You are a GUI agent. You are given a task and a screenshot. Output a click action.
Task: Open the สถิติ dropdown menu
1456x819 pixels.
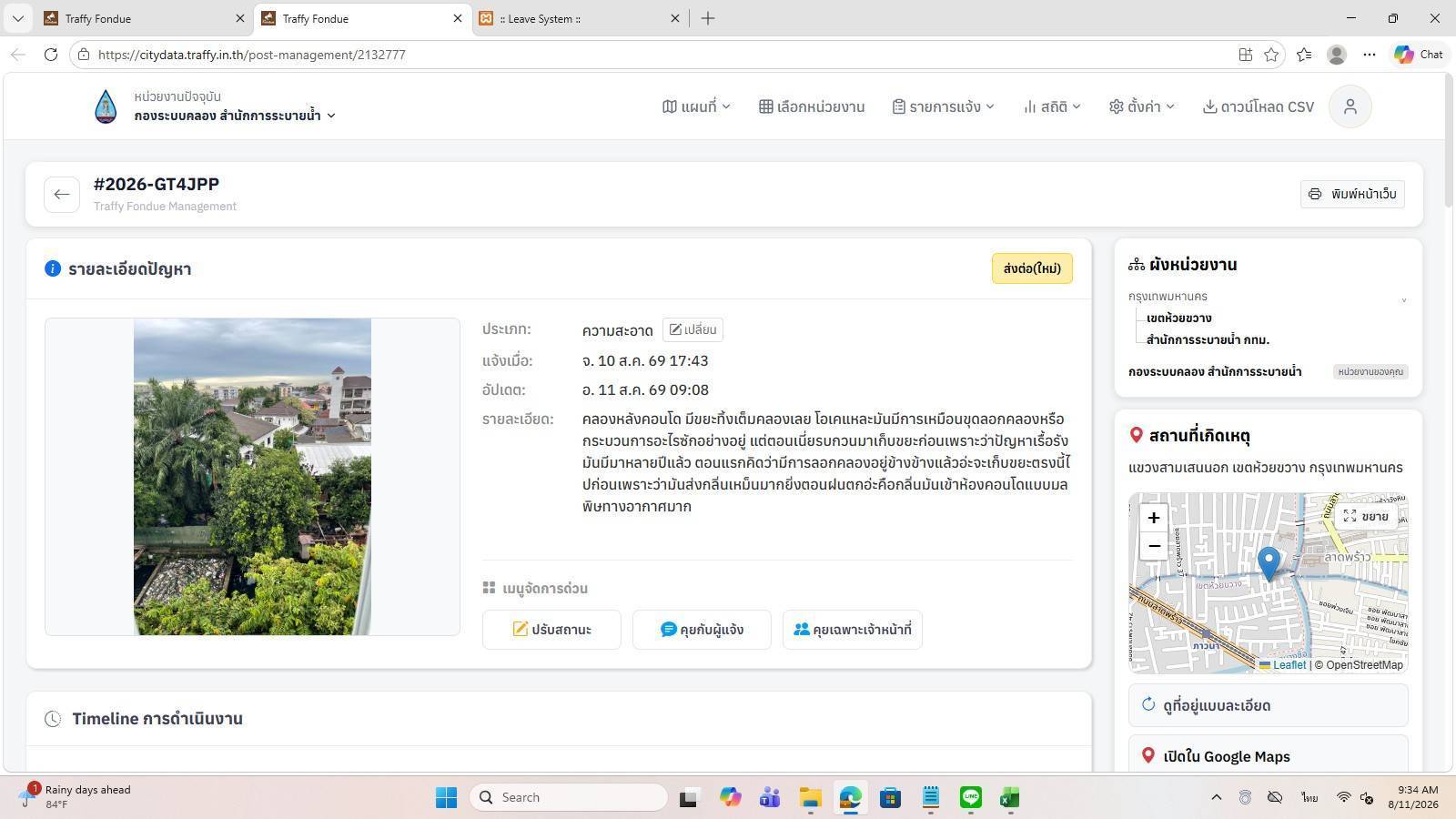[1052, 106]
